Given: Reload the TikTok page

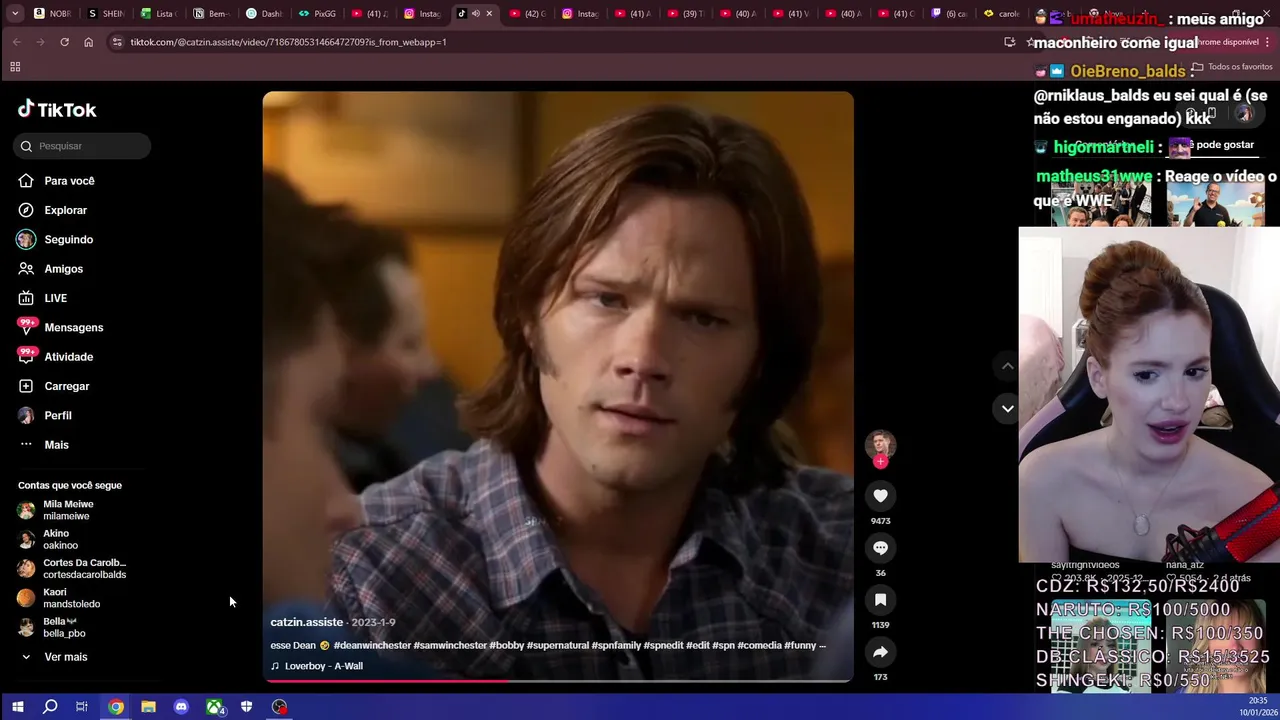Looking at the screenshot, I should click(64, 42).
